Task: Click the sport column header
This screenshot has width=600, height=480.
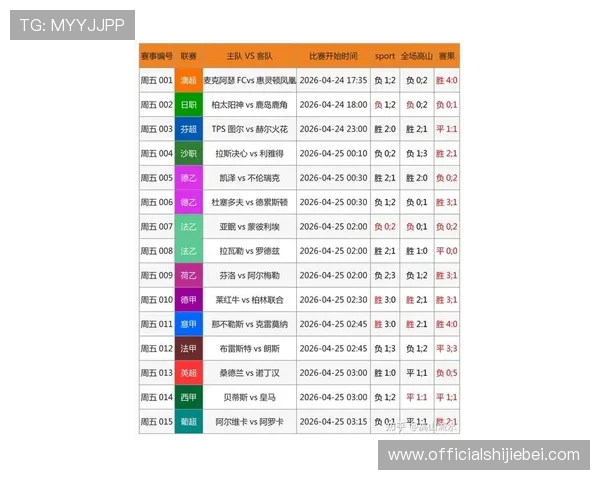Action: [x=385, y=56]
